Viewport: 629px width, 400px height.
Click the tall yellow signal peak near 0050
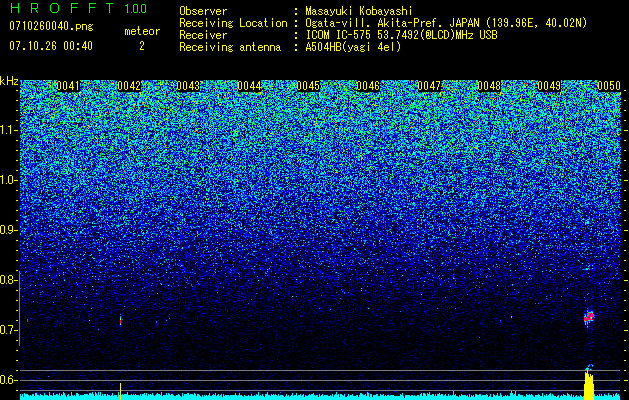click(588, 383)
